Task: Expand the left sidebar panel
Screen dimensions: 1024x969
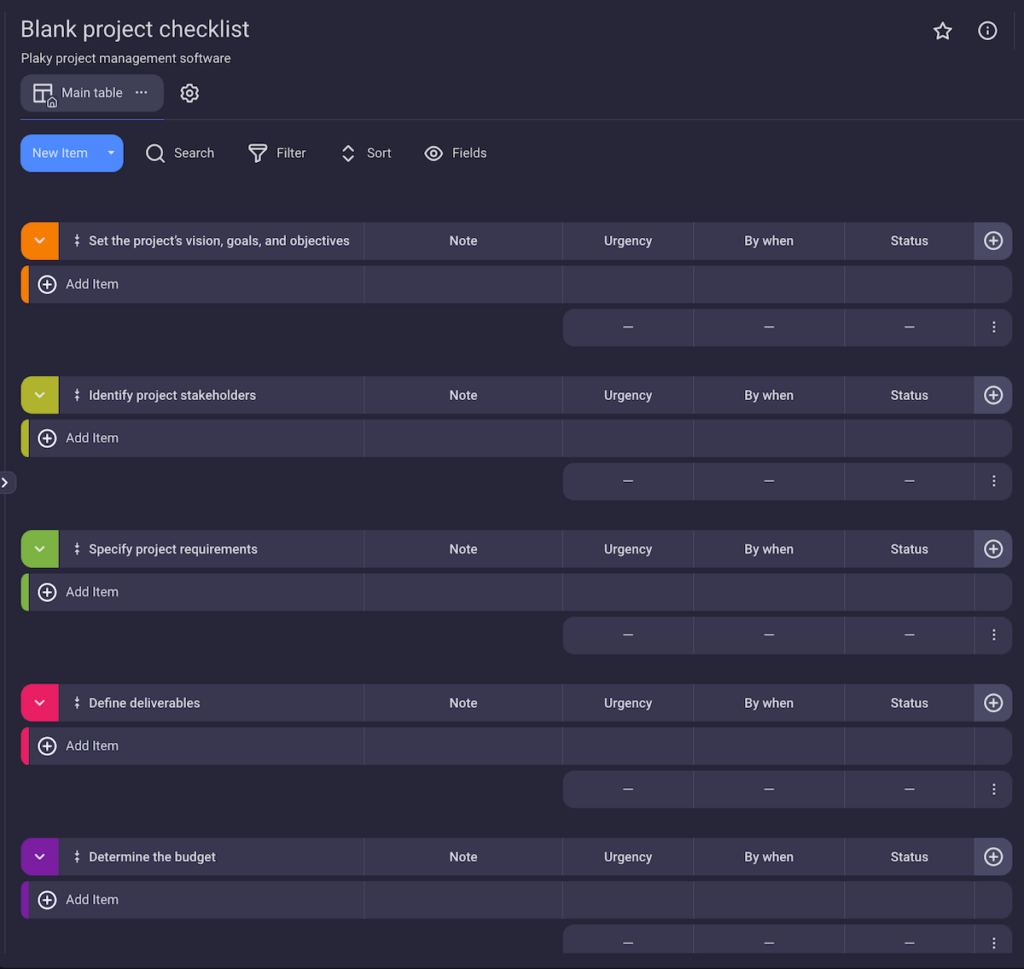Action: click(7, 482)
